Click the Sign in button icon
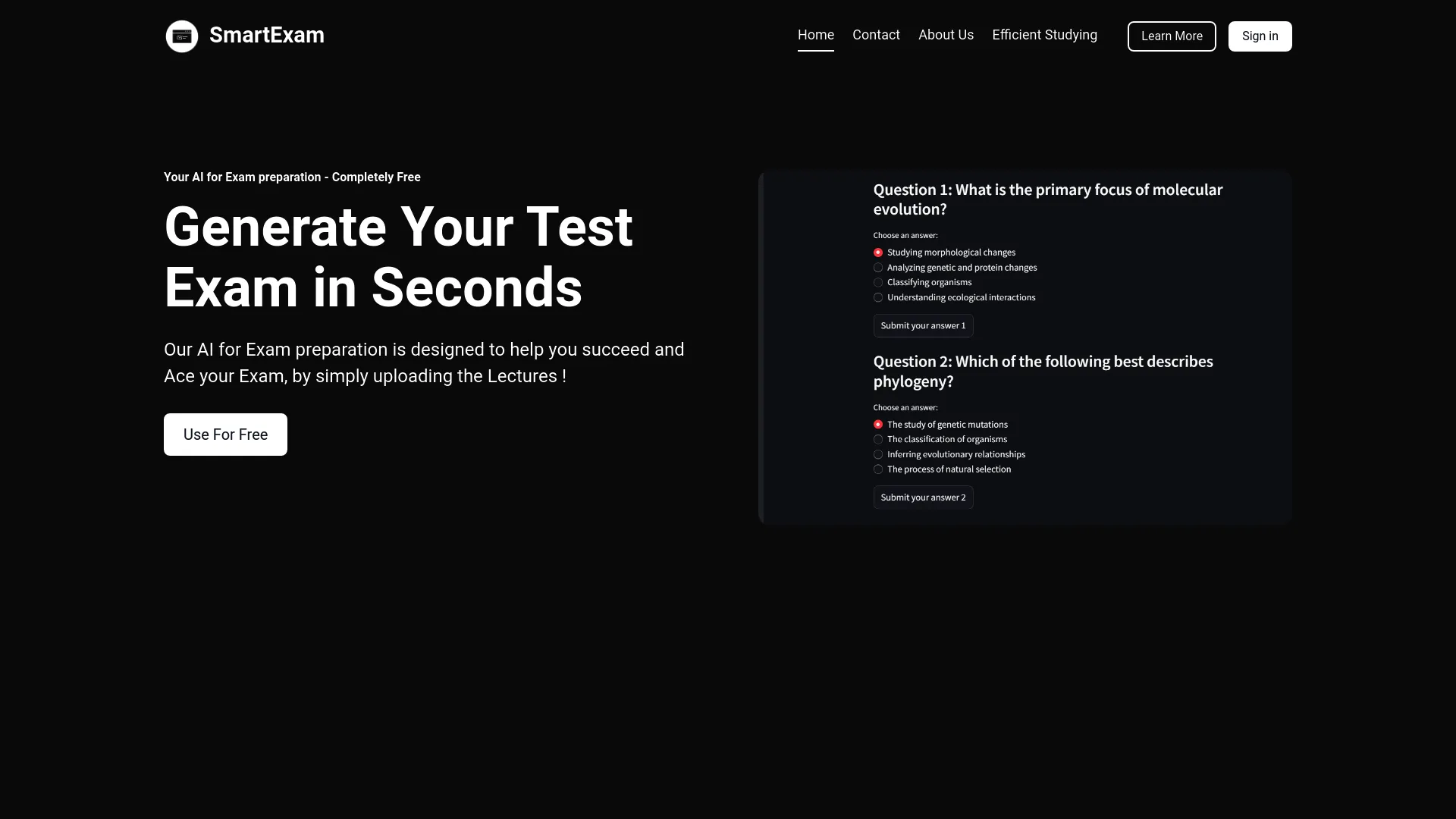The width and height of the screenshot is (1456, 819). (1260, 36)
